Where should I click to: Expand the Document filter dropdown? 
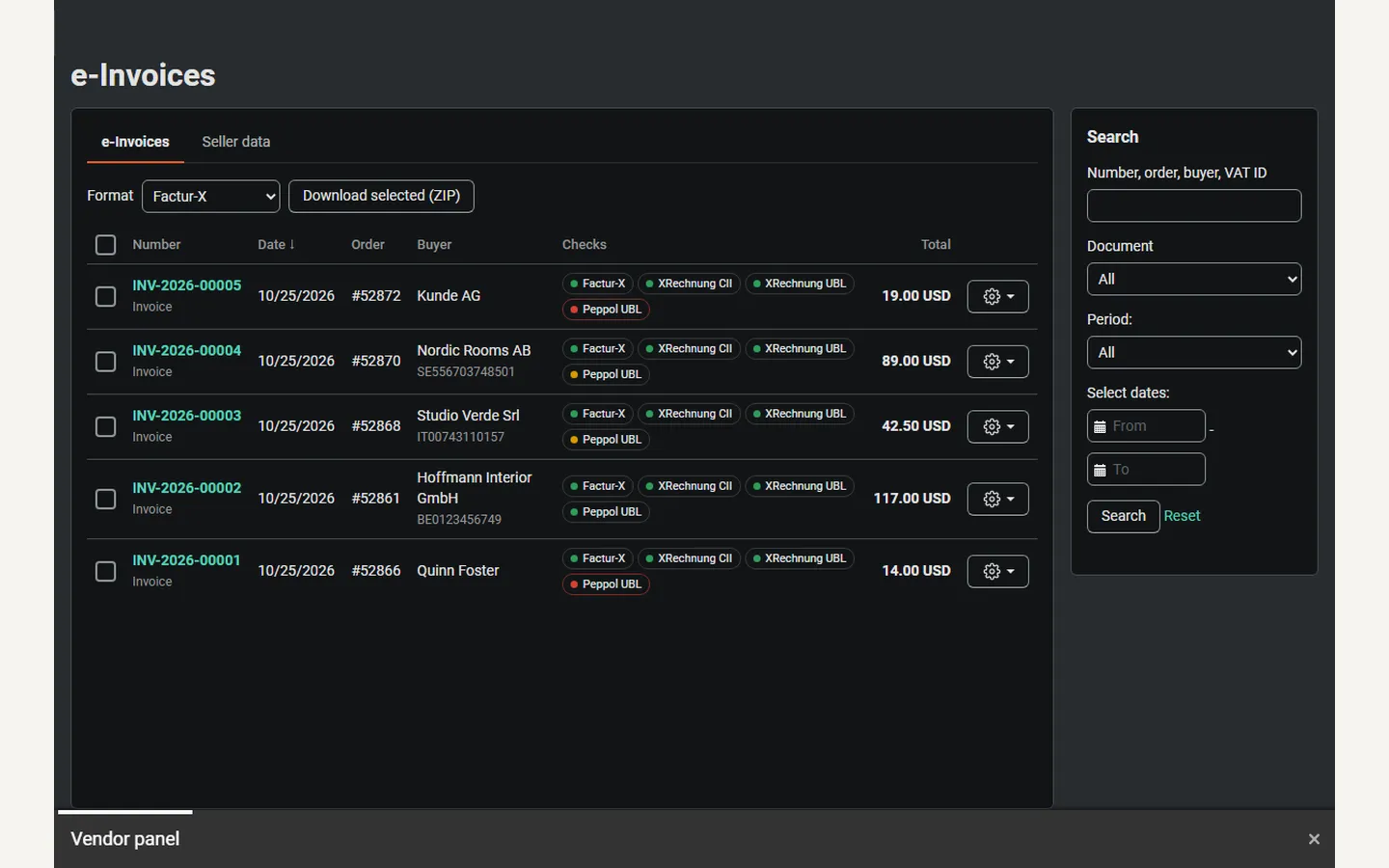pyautogui.click(x=1194, y=280)
